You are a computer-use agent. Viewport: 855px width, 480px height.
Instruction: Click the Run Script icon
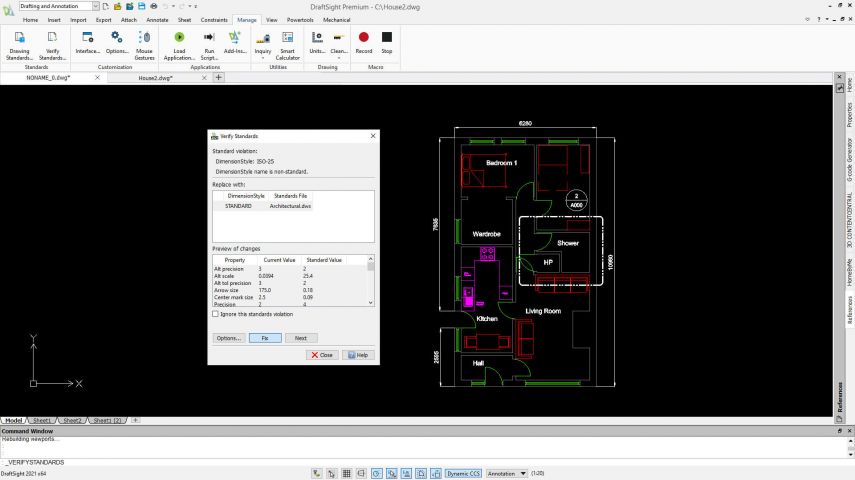(x=209, y=38)
